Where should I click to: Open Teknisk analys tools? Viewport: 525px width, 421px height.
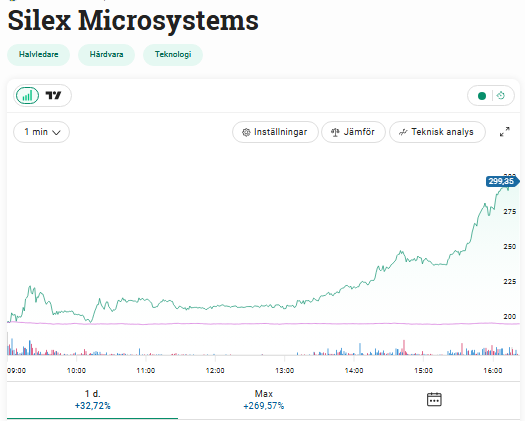tap(437, 132)
